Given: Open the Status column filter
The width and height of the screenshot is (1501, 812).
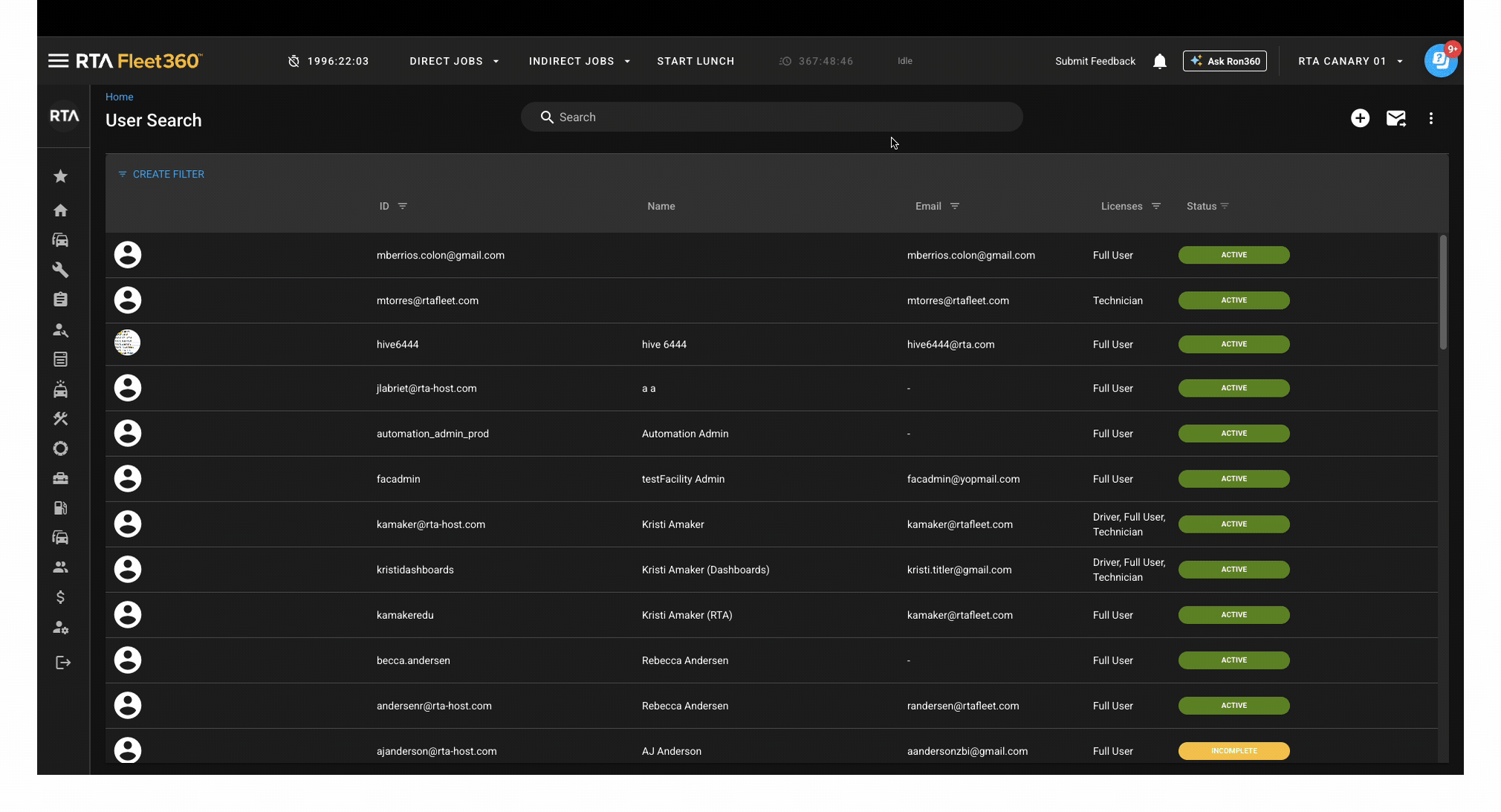Looking at the screenshot, I should (x=1225, y=206).
